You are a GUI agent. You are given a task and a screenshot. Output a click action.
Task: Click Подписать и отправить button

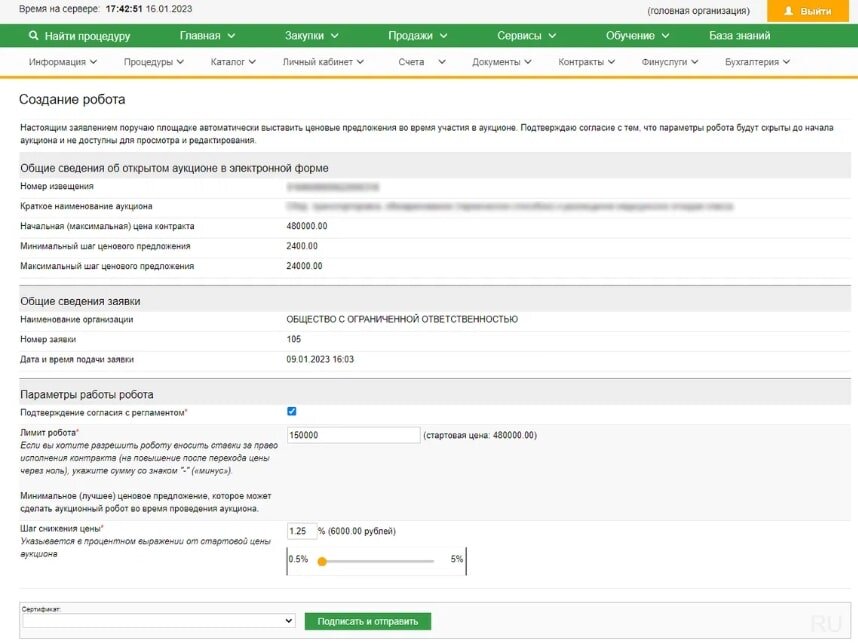368,621
